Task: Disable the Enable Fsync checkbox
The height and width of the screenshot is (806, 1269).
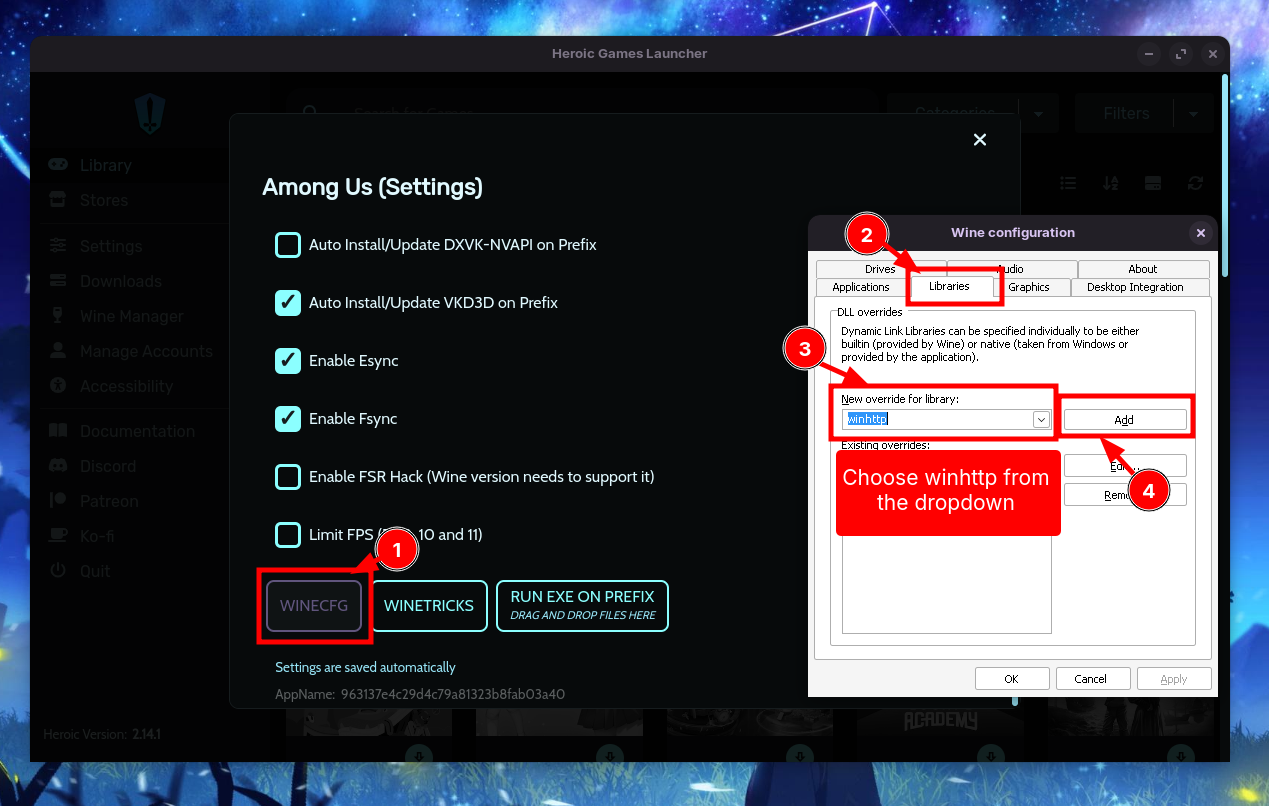Action: click(x=288, y=419)
